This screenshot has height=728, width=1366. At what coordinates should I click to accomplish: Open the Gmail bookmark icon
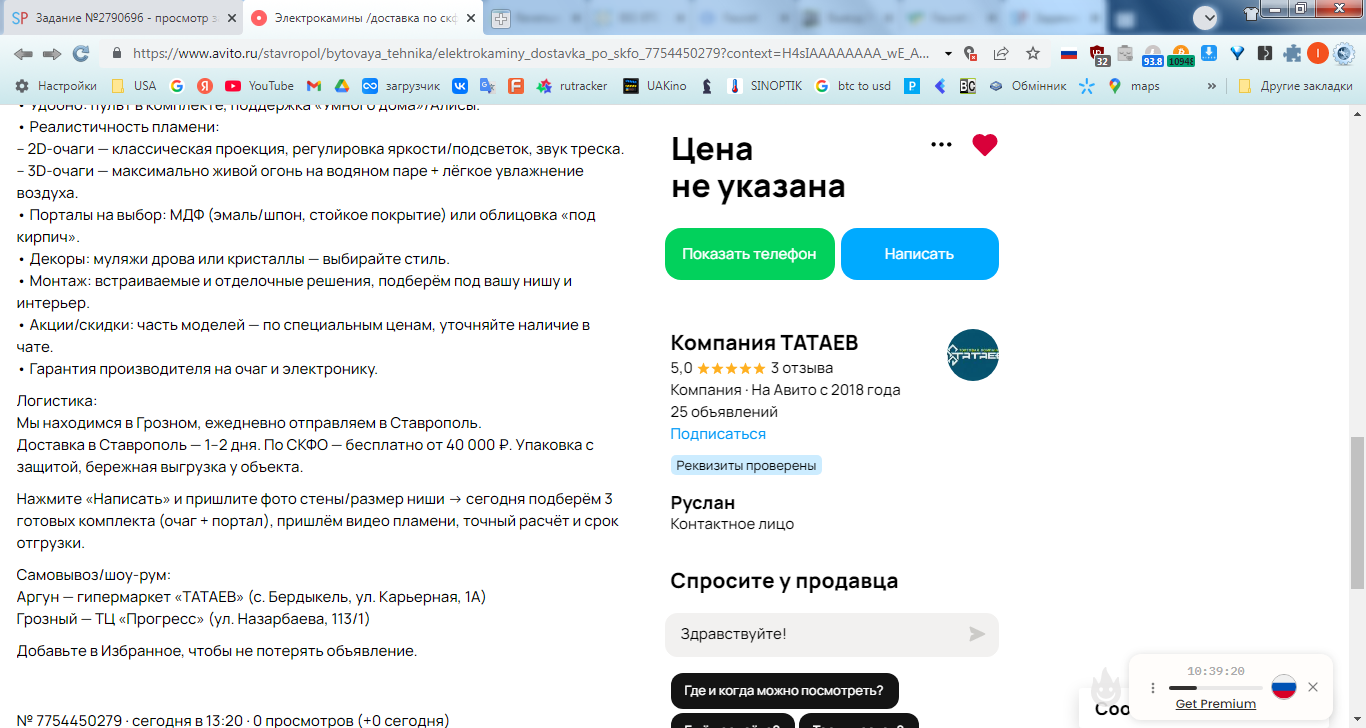tap(314, 86)
